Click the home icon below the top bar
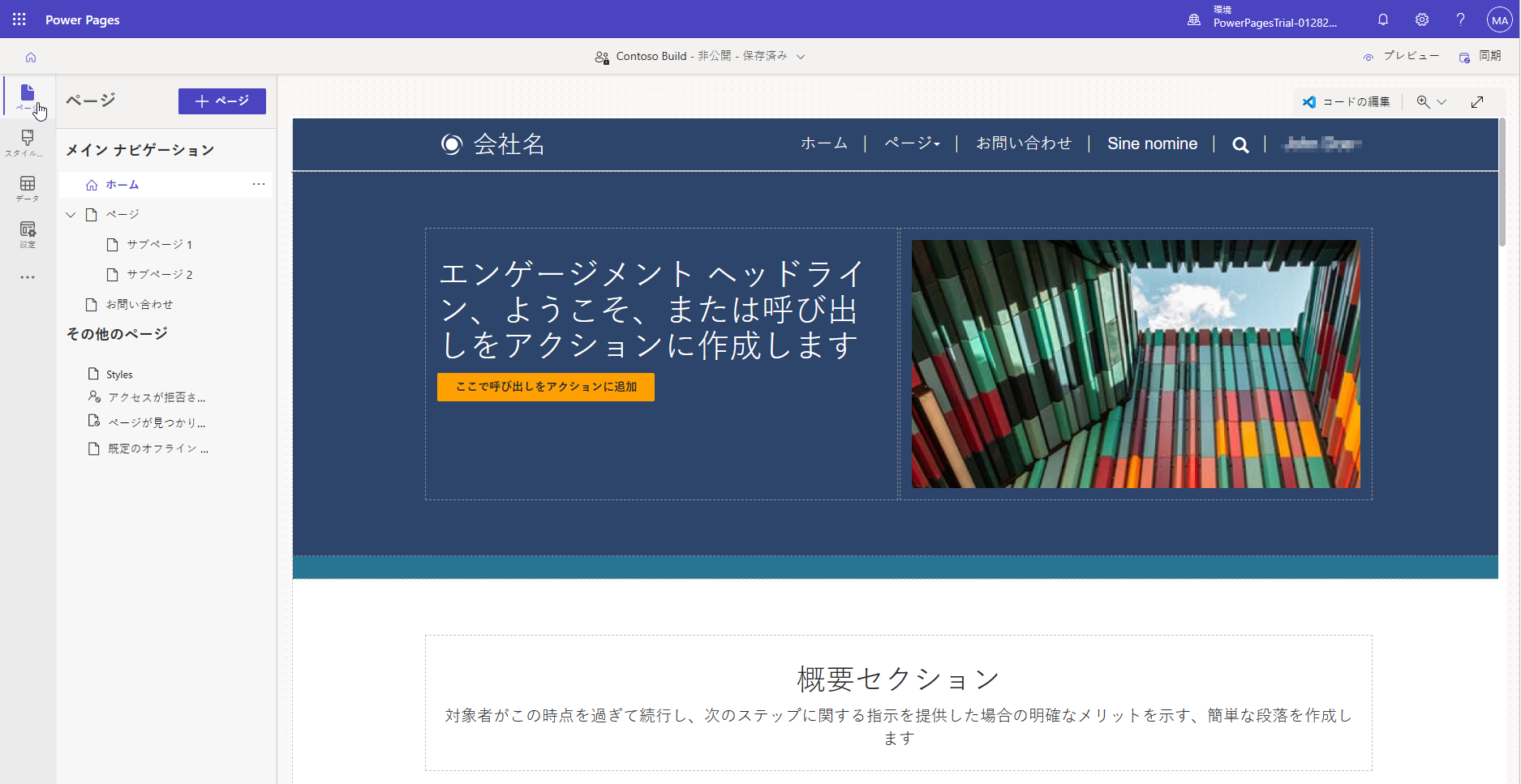Viewport: 1521px width, 784px height. (31, 57)
